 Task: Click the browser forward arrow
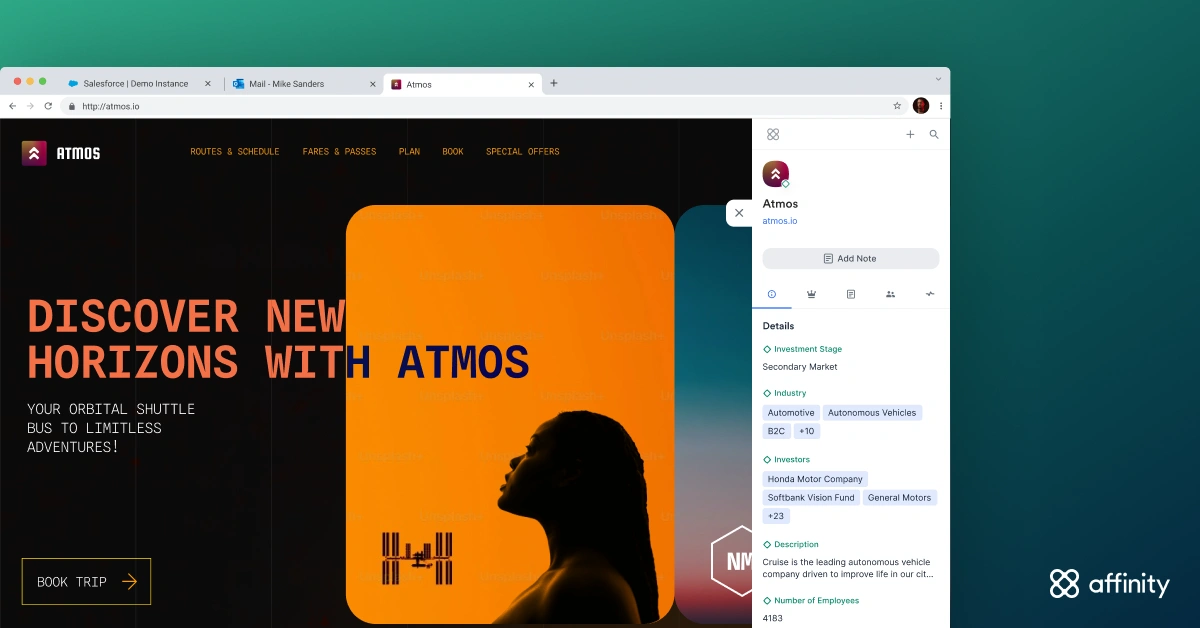pos(31,106)
